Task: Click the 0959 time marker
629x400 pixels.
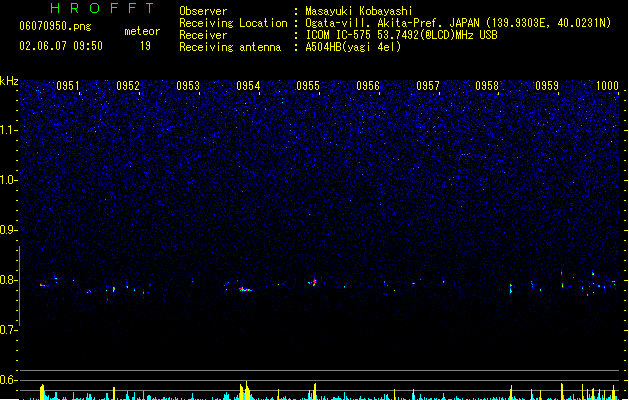Action: click(547, 86)
